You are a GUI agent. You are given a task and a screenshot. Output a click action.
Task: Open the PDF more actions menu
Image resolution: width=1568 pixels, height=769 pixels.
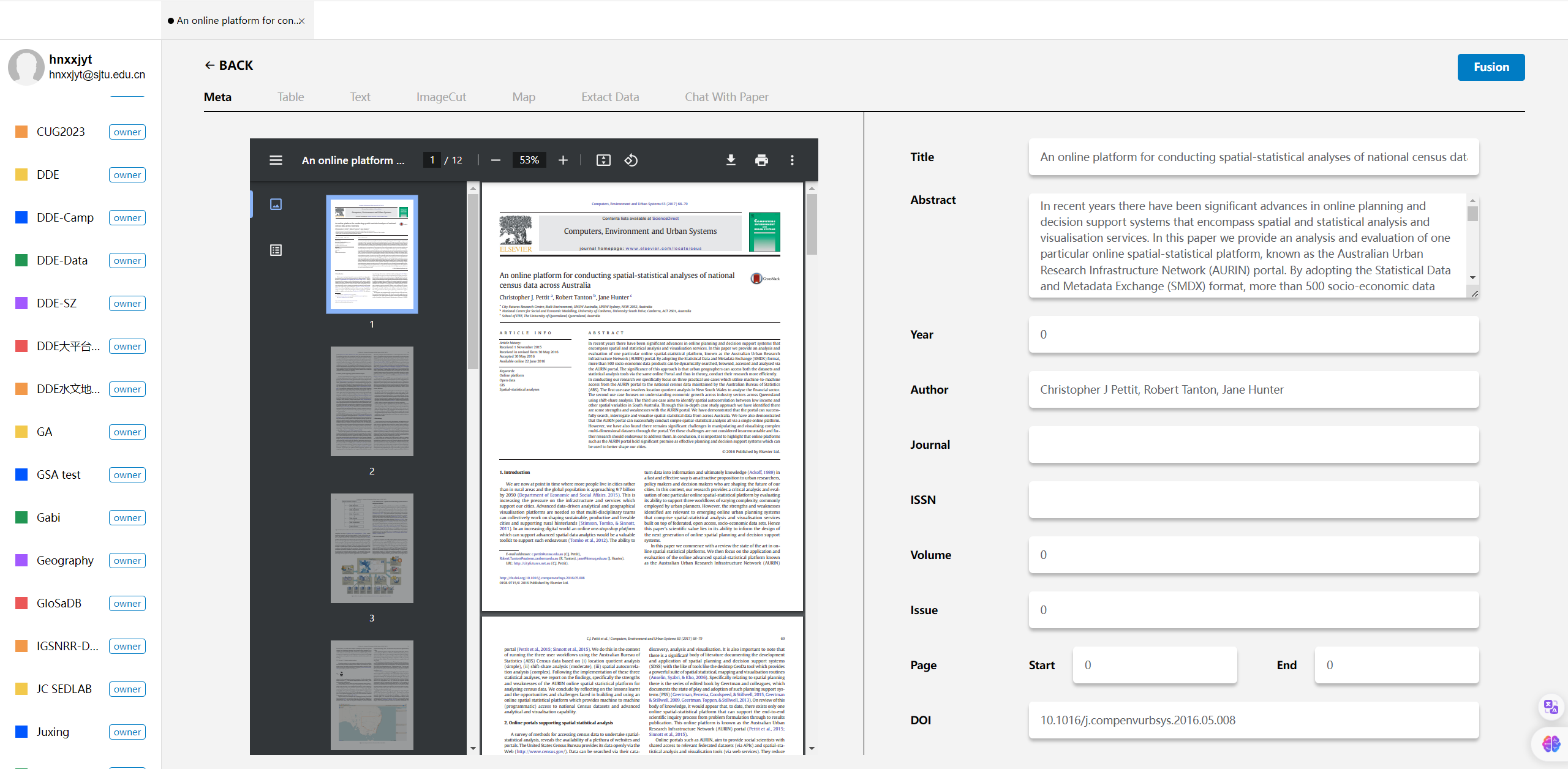(x=792, y=160)
